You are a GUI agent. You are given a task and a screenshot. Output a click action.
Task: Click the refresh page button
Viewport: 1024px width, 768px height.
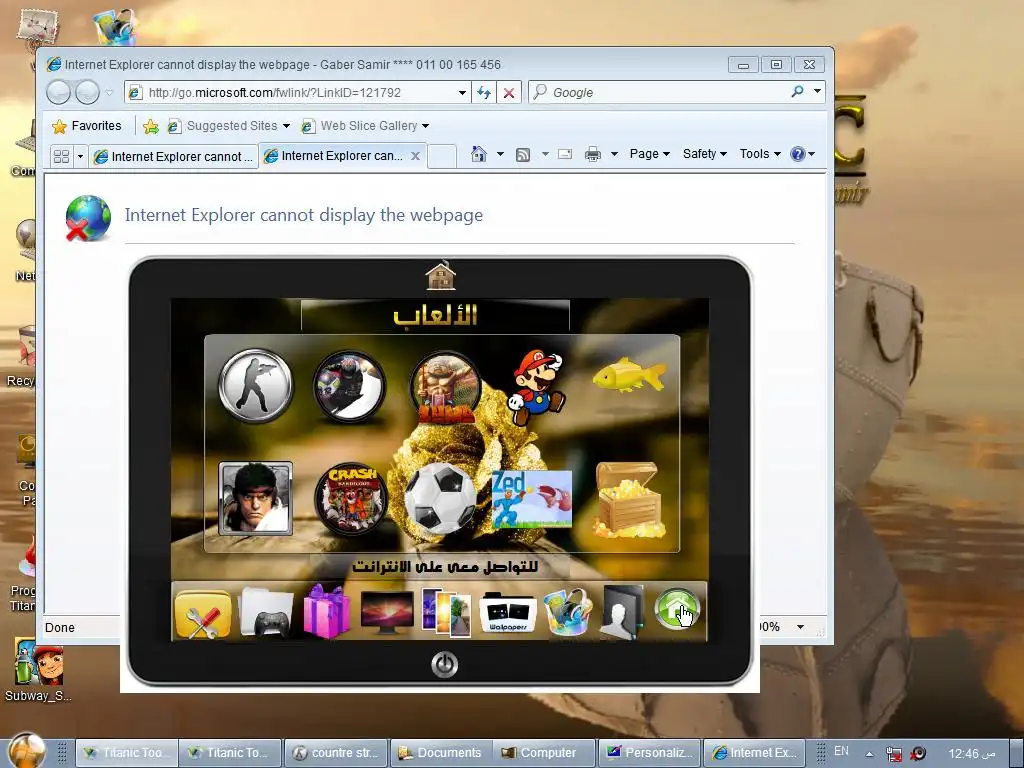coord(483,93)
